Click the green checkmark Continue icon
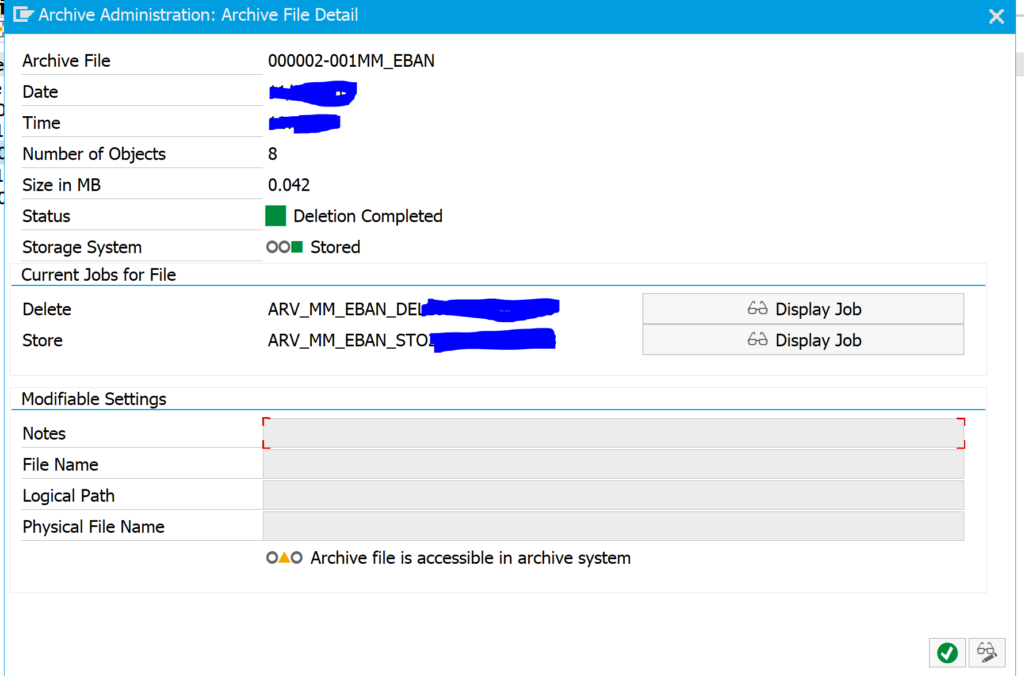The height and width of the screenshot is (676, 1024). (x=946, y=652)
